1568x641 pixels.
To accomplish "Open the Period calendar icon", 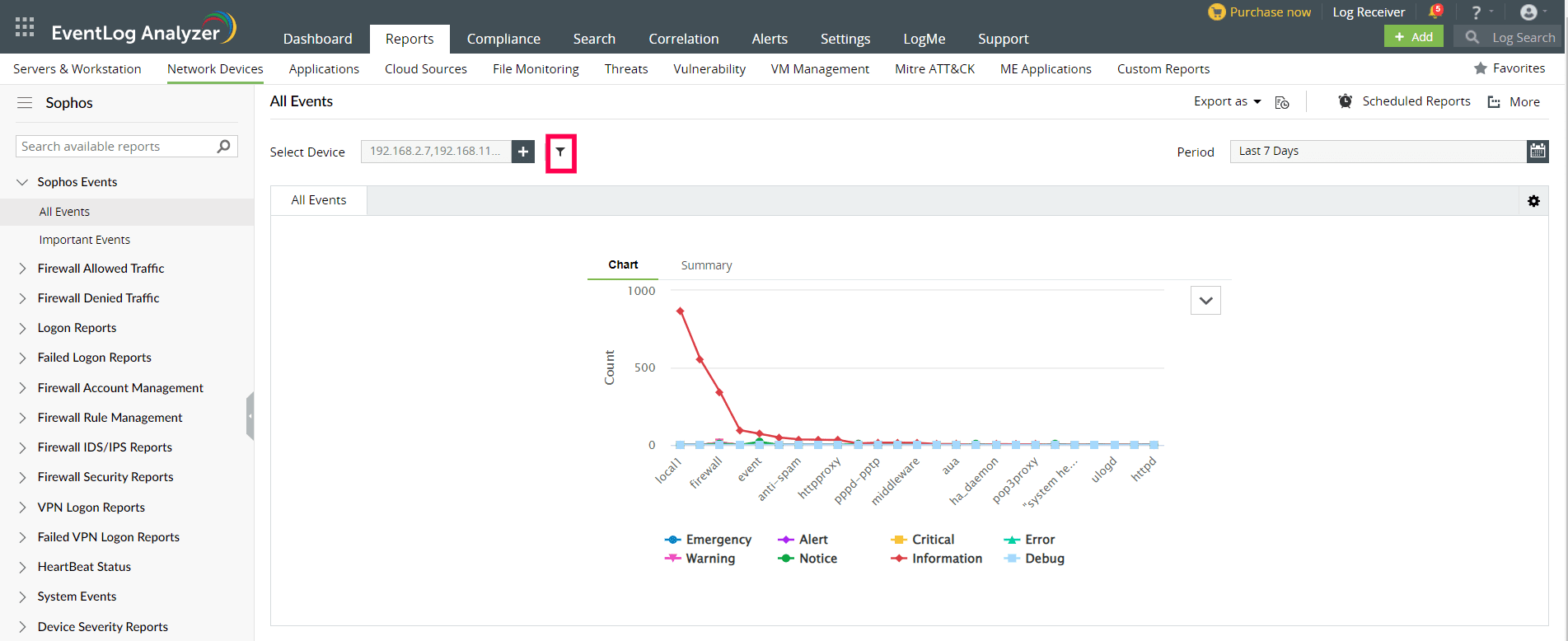I will (1538, 151).
